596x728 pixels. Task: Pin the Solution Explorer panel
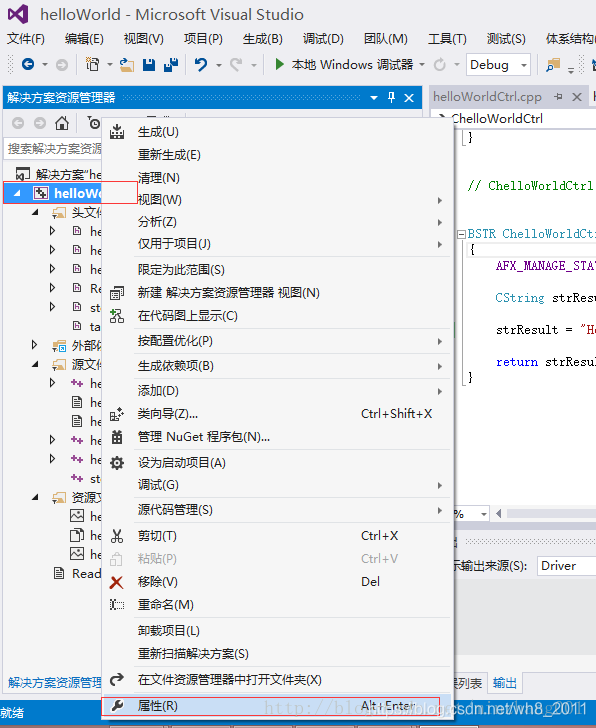coord(391,98)
